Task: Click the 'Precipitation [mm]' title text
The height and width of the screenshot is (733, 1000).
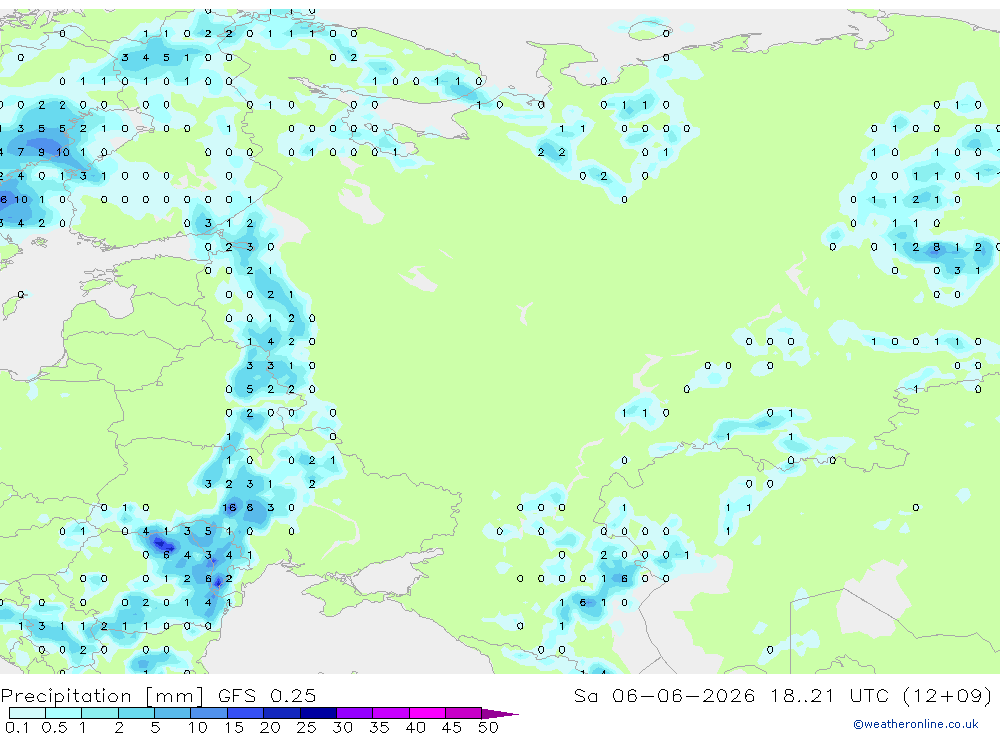Action: click(103, 696)
